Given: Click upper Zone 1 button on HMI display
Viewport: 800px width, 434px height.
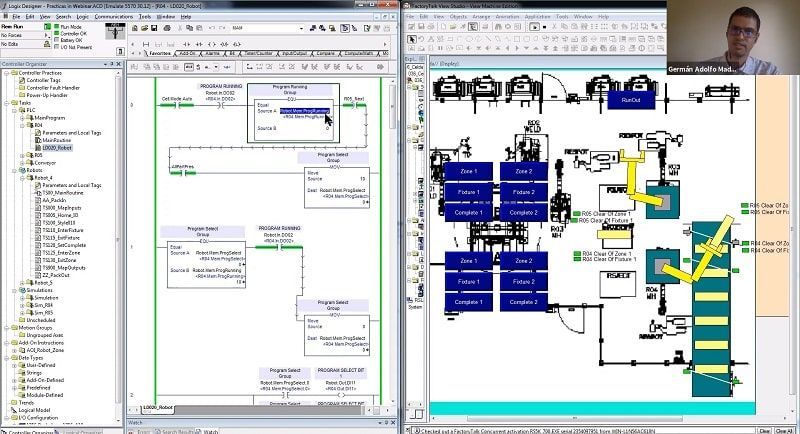Looking at the screenshot, I should 468,171.
